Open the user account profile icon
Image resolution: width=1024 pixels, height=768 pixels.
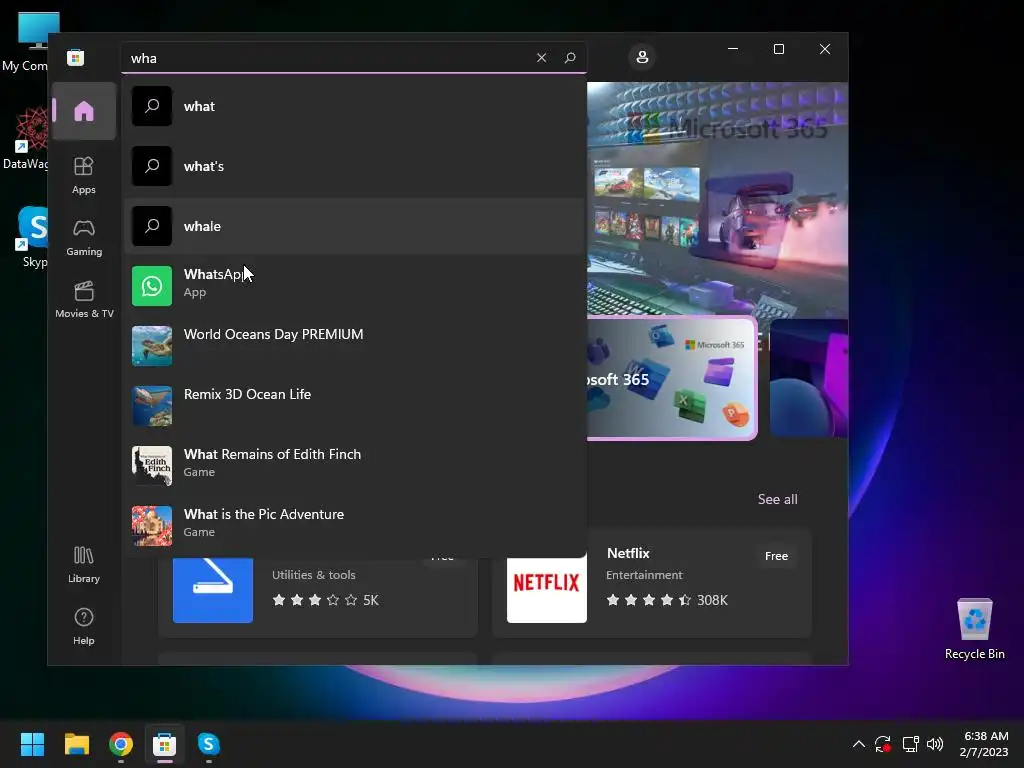click(642, 57)
